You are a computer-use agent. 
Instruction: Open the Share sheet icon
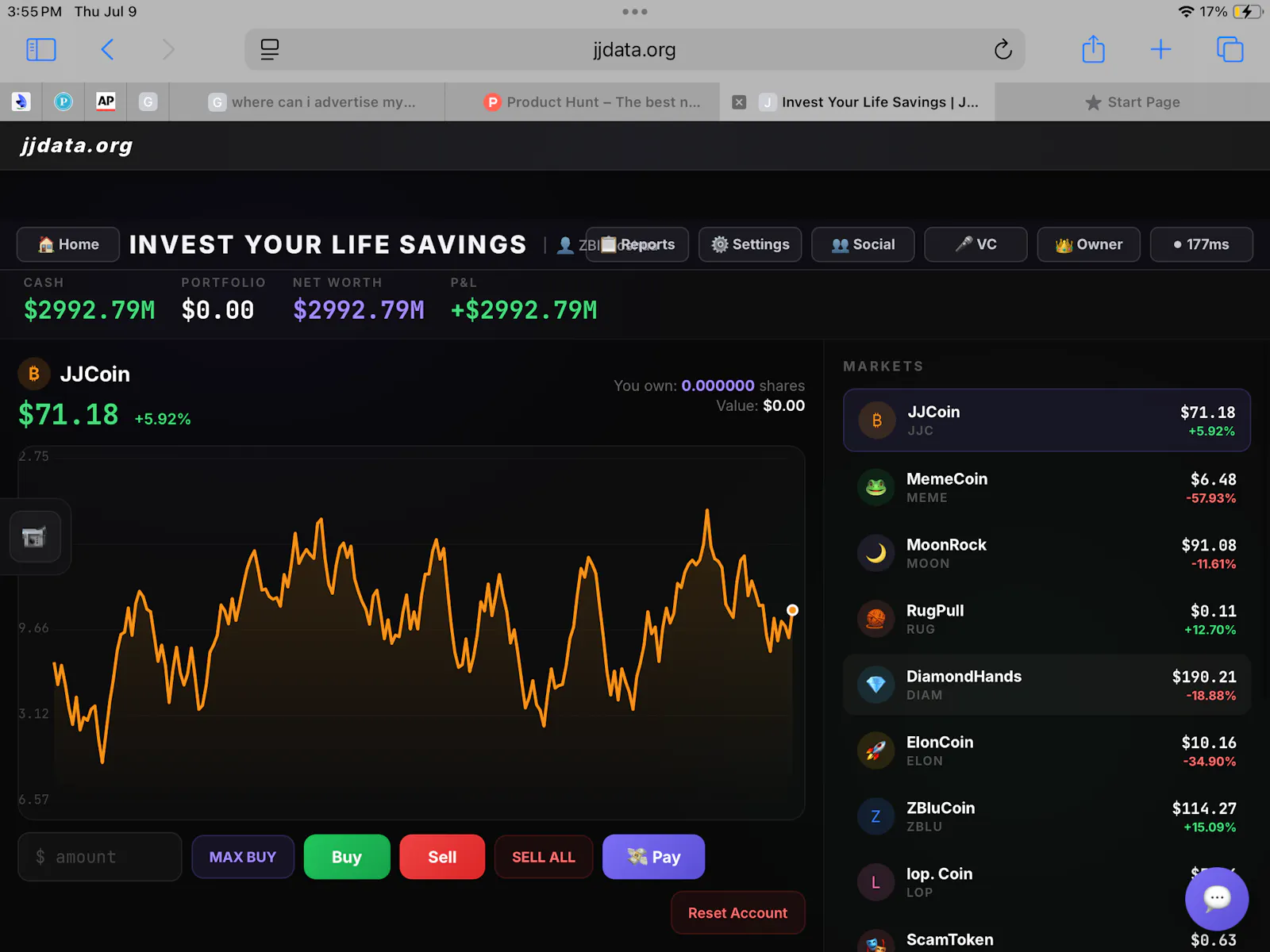[x=1093, y=49]
